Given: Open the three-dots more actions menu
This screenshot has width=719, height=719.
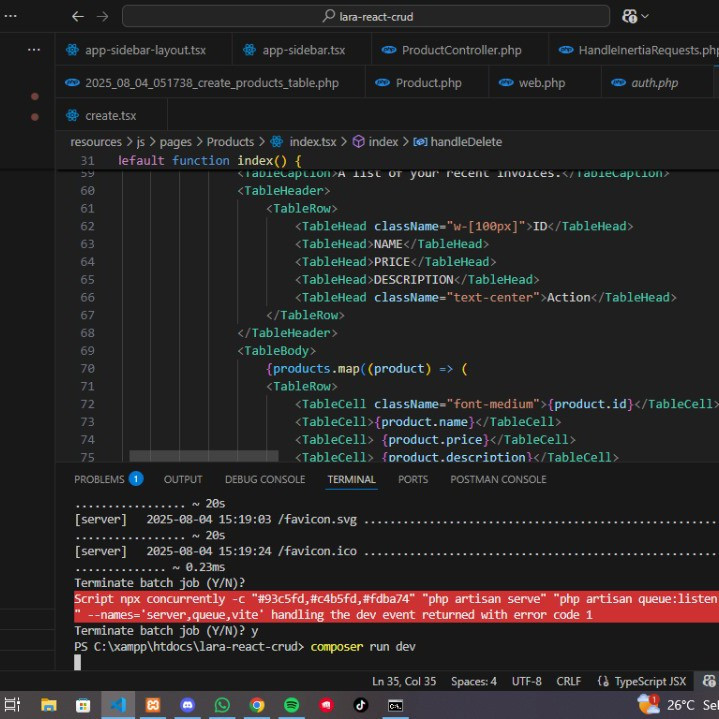Looking at the screenshot, I should [34, 49].
